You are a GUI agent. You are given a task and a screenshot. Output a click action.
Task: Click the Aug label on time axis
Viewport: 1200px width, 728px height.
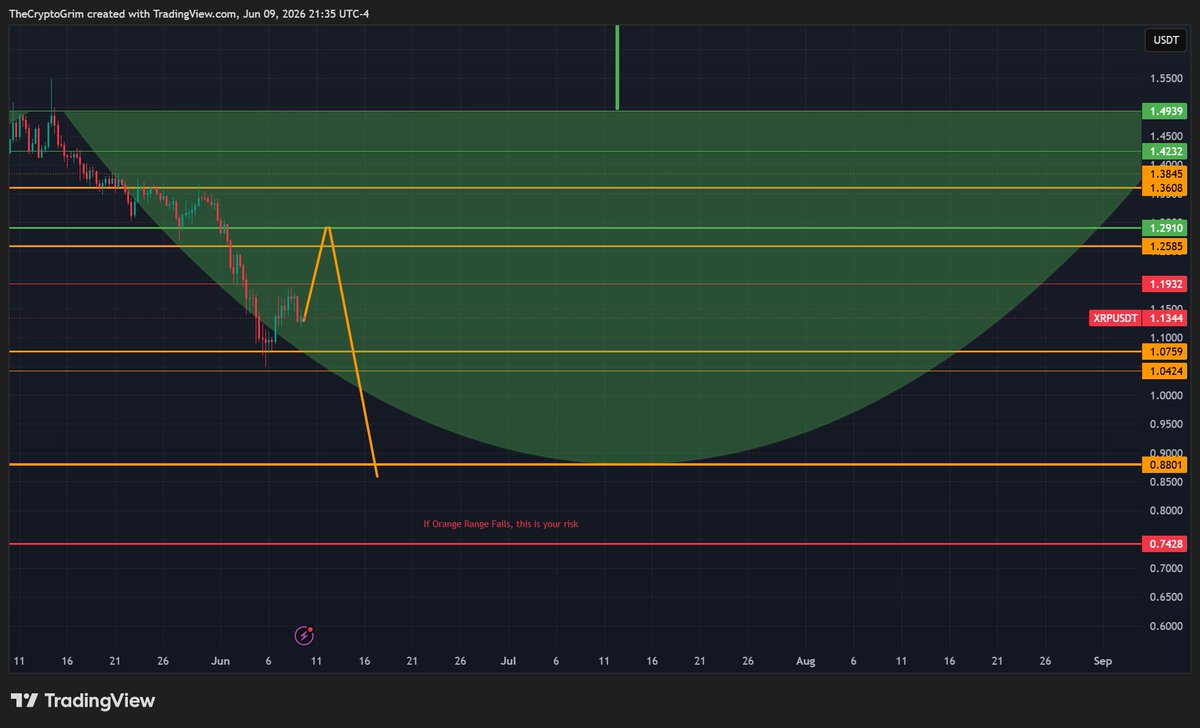point(806,662)
